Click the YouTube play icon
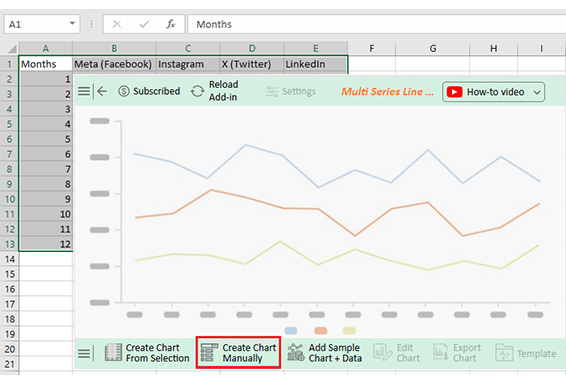The width and height of the screenshot is (566, 384). [454, 92]
